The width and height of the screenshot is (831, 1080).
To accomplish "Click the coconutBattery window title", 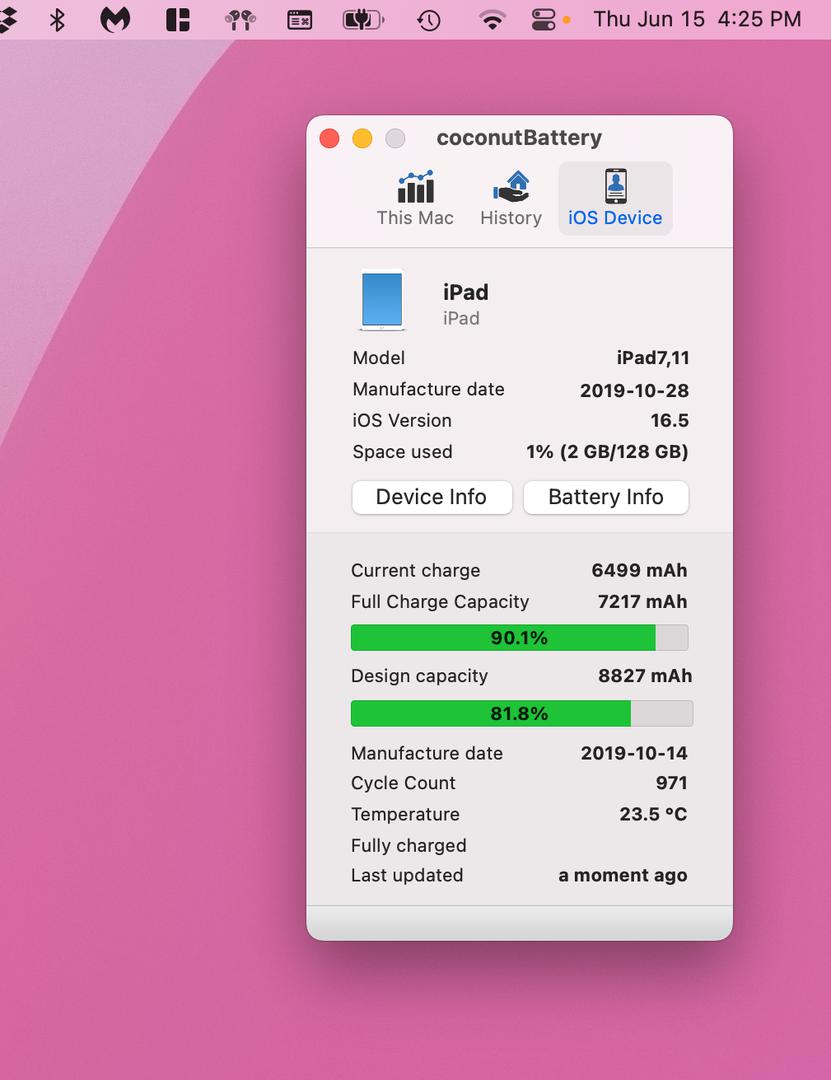I will [x=520, y=138].
